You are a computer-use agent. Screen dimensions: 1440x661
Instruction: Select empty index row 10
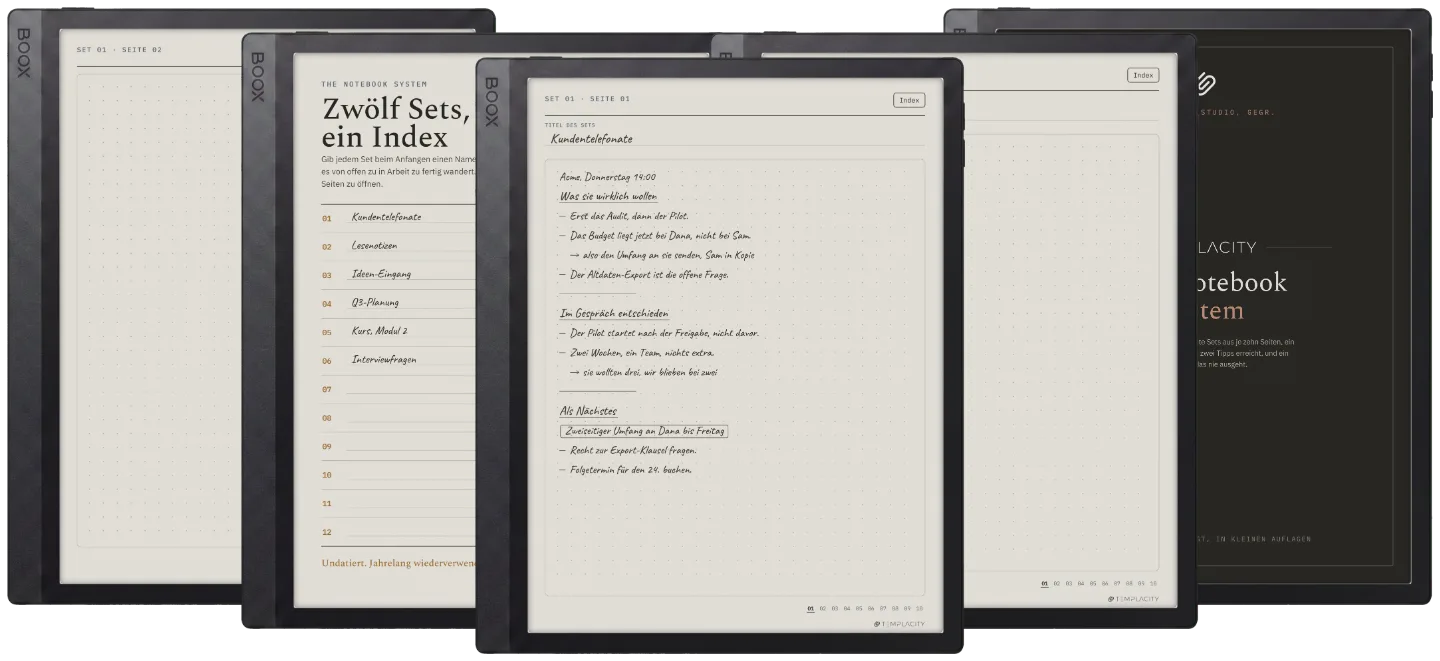[x=398, y=475]
